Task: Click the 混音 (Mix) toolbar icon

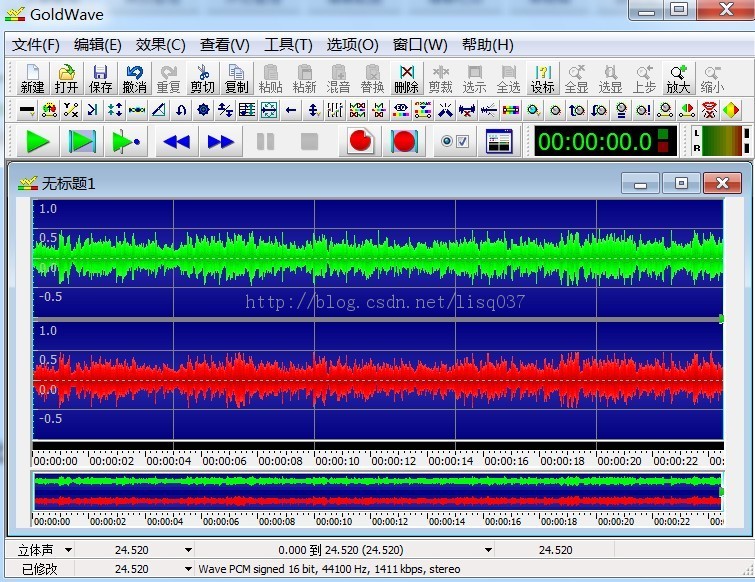Action: pos(338,78)
